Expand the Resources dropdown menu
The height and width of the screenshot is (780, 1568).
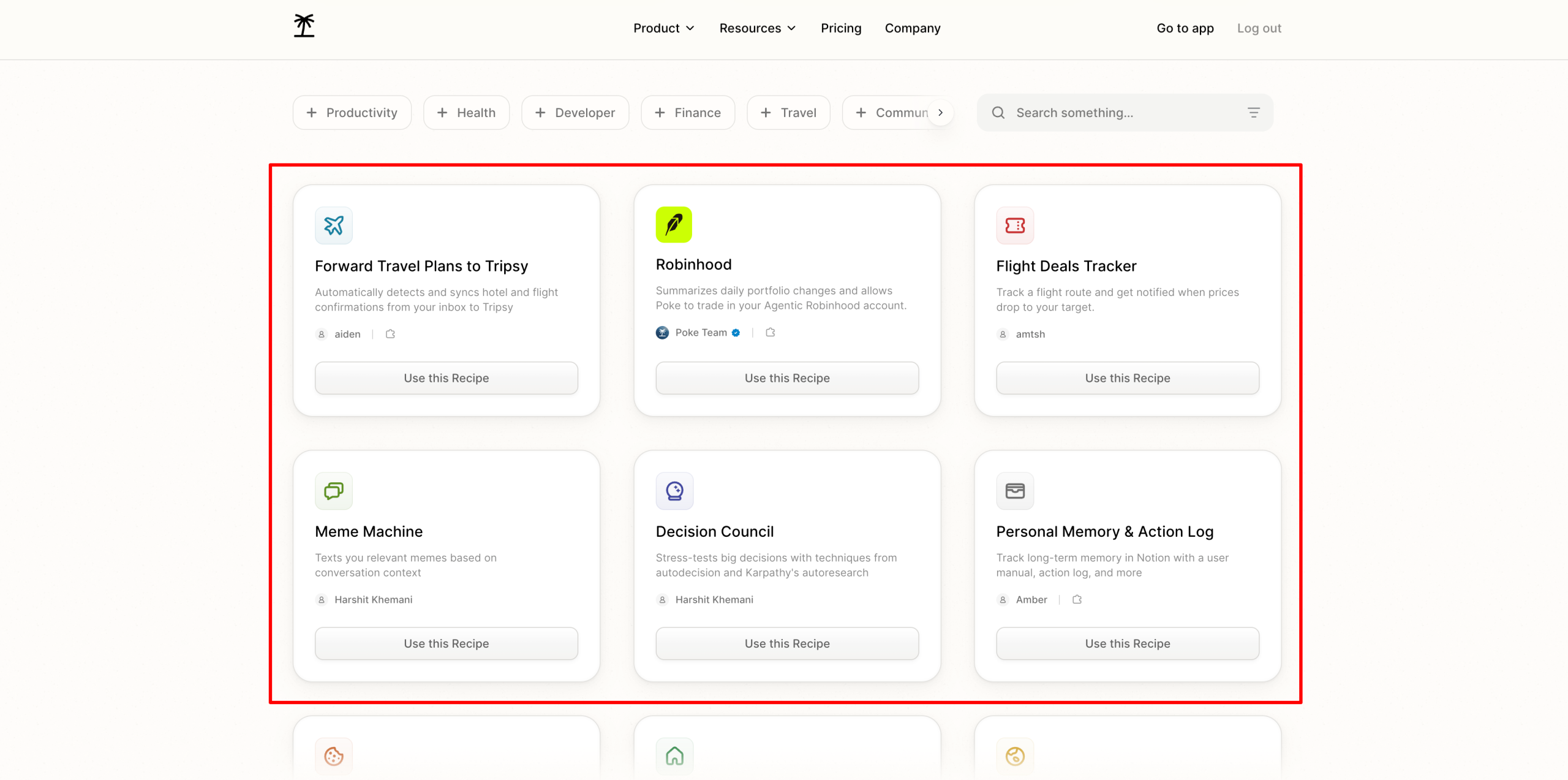click(758, 28)
